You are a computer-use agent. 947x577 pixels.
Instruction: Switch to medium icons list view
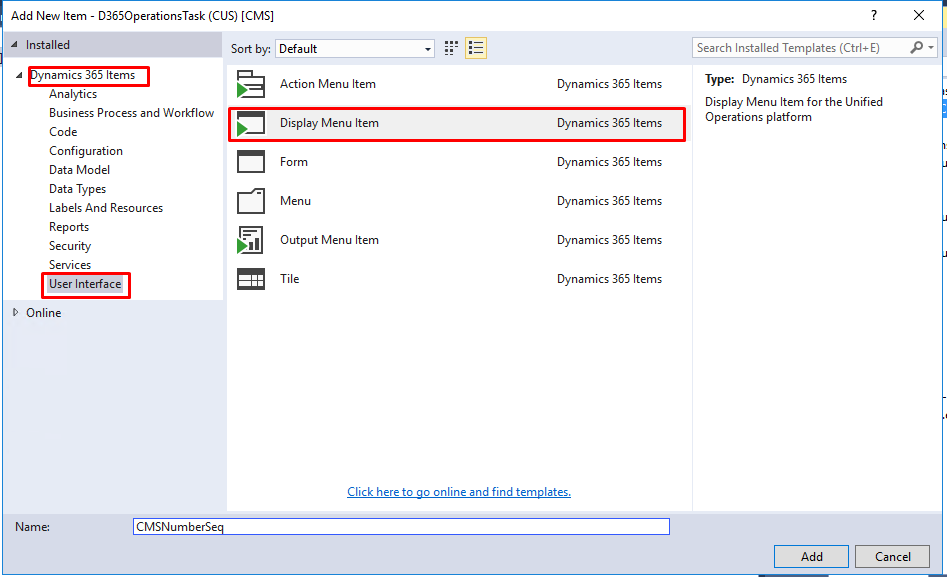click(476, 48)
